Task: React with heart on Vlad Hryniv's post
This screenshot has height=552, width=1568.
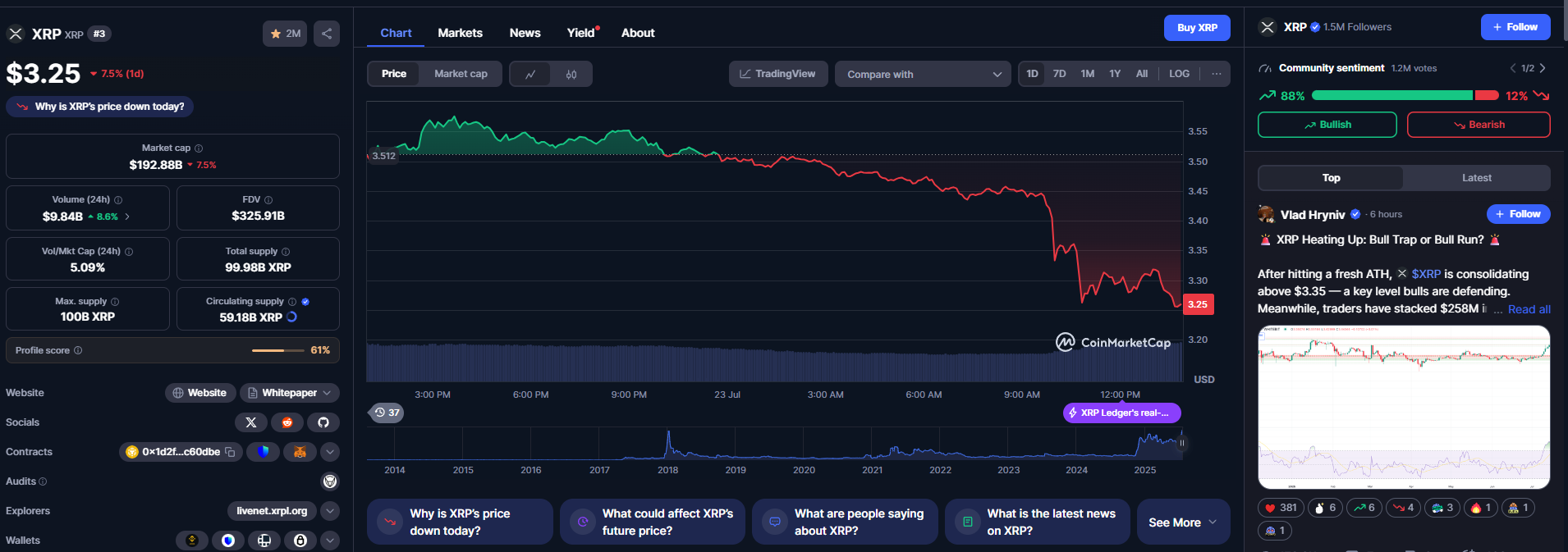Action: coord(1281,508)
